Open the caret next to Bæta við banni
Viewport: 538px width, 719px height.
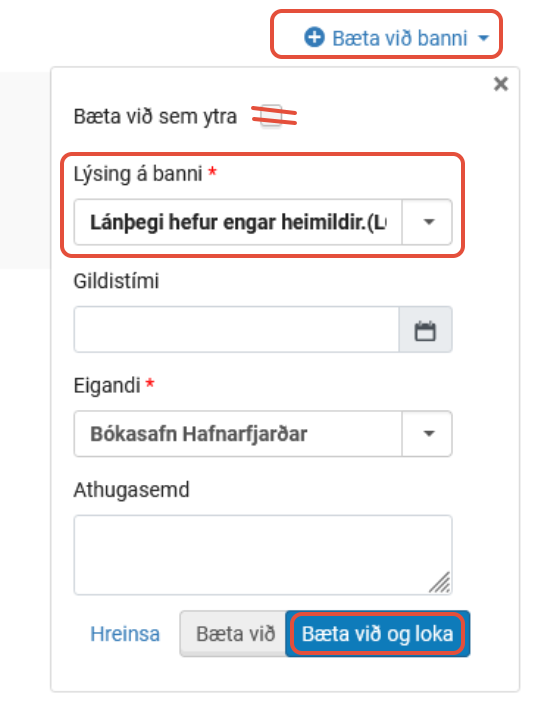[x=483, y=38]
